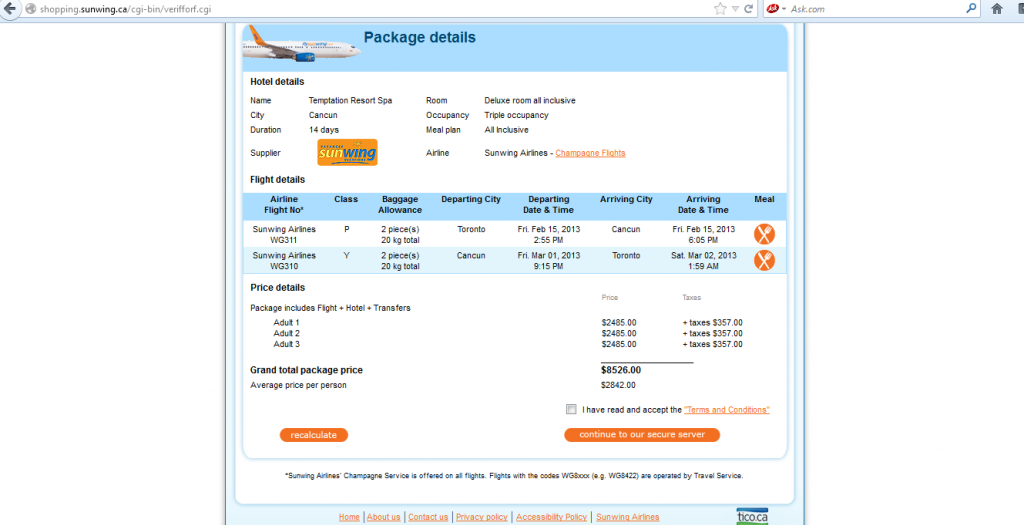Reload the page with the refresh icon
The width and height of the screenshot is (1024, 525).
coord(749,9)
